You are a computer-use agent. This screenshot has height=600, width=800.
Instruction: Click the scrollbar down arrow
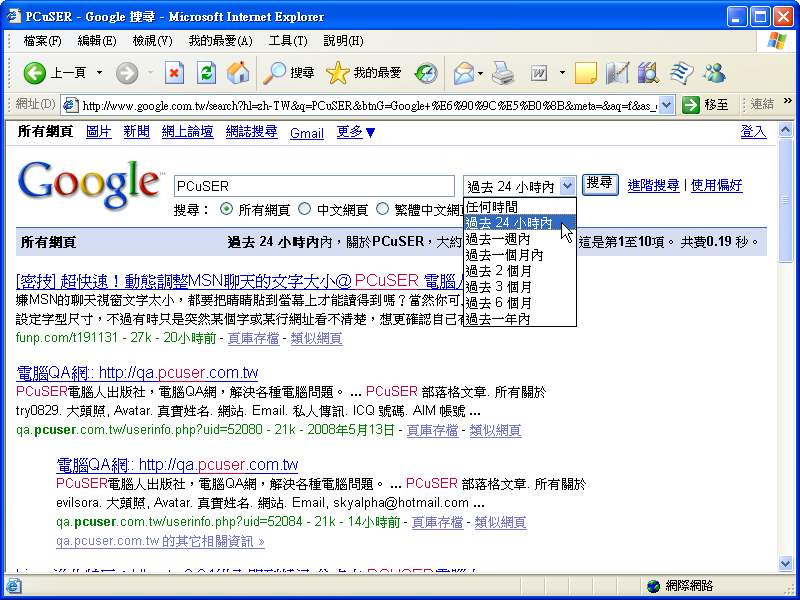(x=786, y=563)
